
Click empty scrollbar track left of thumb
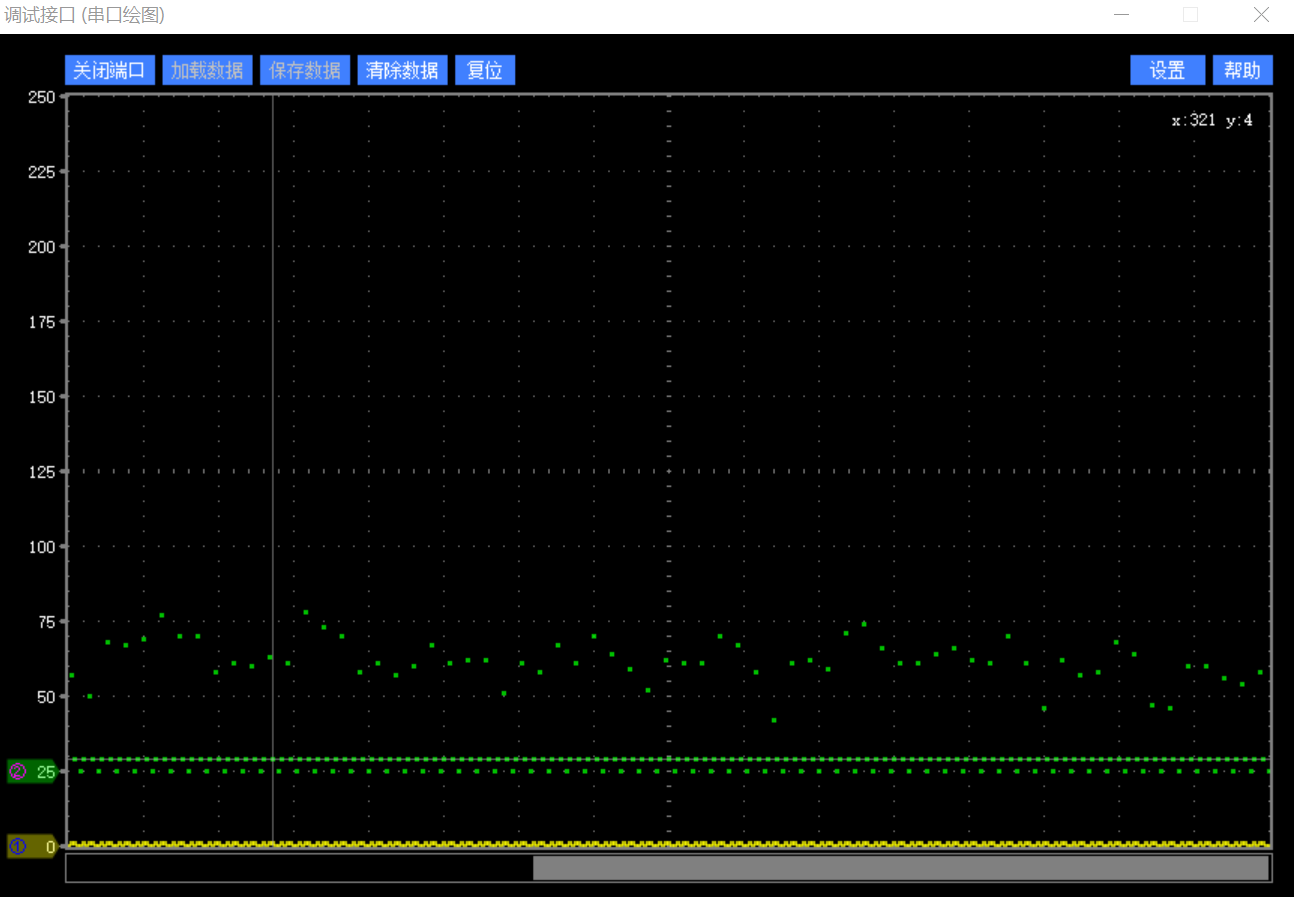tap(300, 868)
